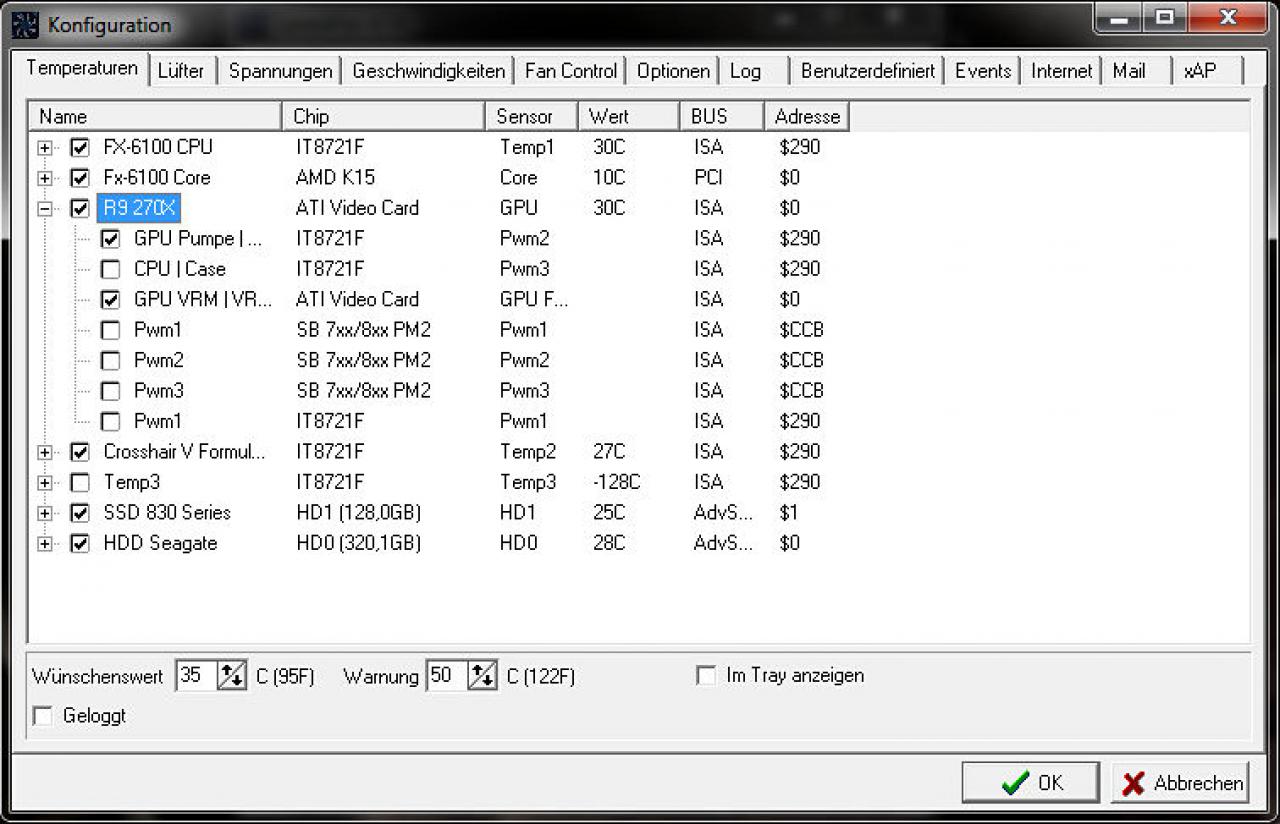Viewport: 1280px width, 824px height.
Task: Click the SpeedFan icon in title bar
Action: pos(25,24)
